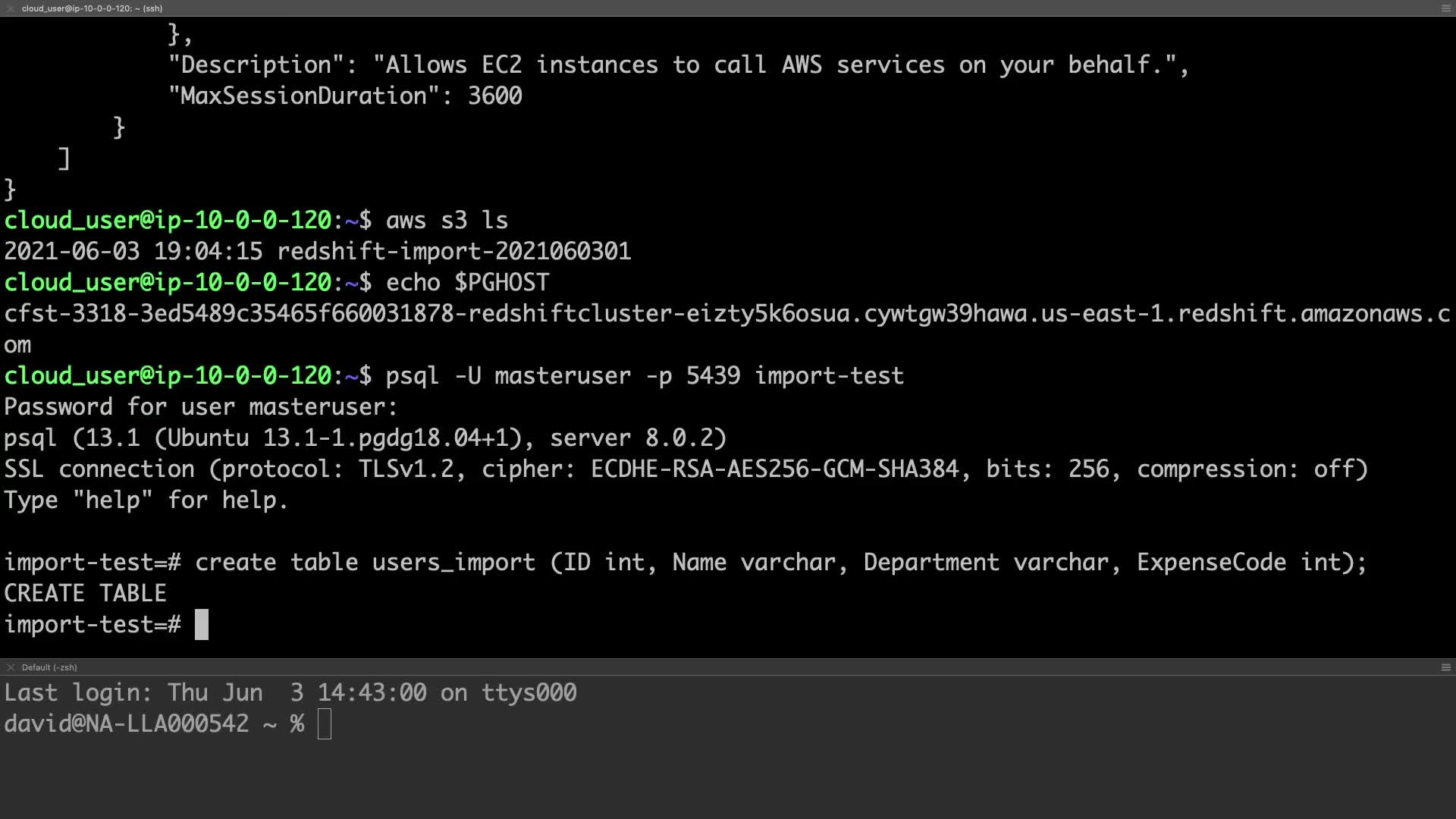The width and height of the screenshot is (1456, 819).
Task: Open the ssh pane hamburger menu
Action: tap(1445, 8)
